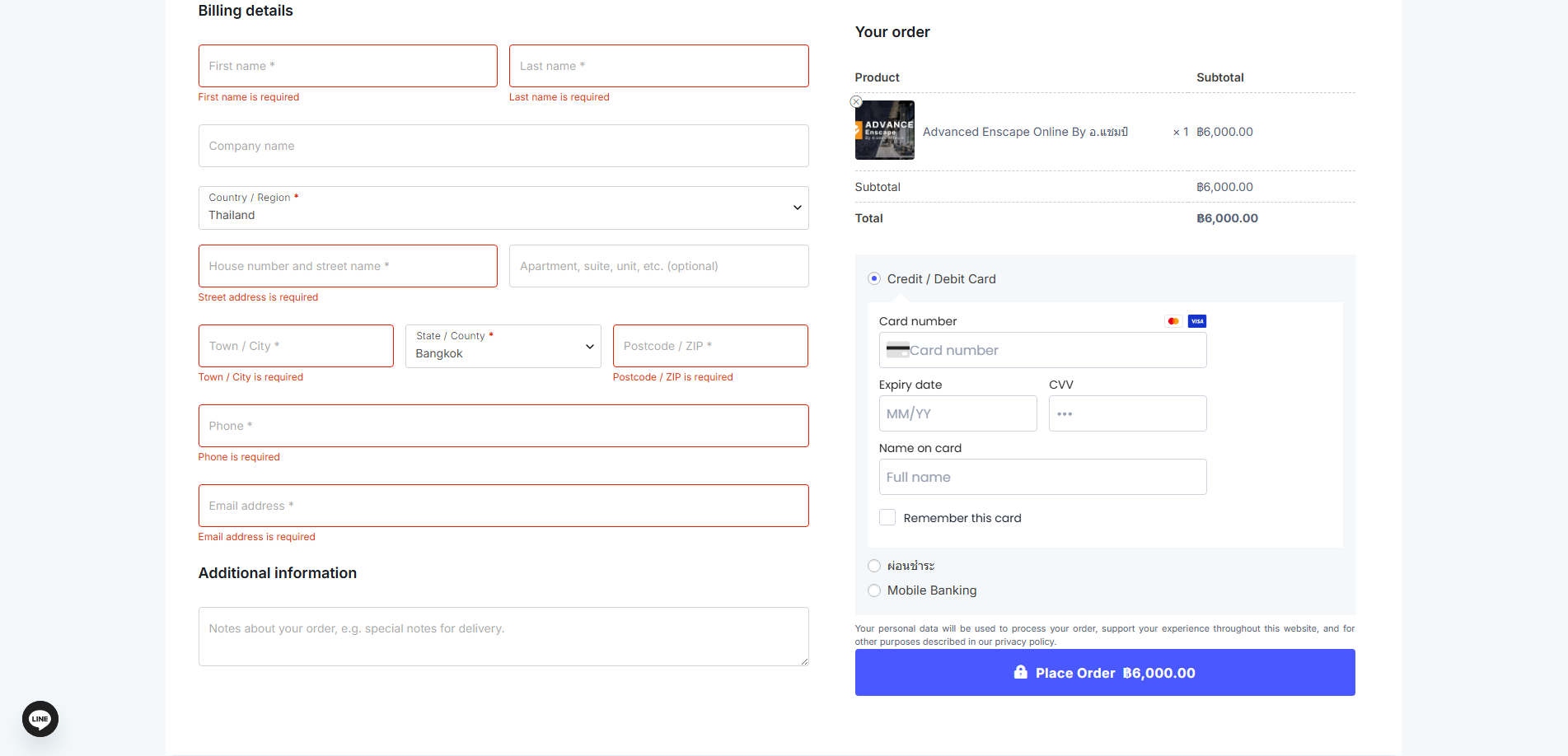Click the Expiry date MM/YY field
Screen dimensions: 1568x756
(x=957, y=413)
